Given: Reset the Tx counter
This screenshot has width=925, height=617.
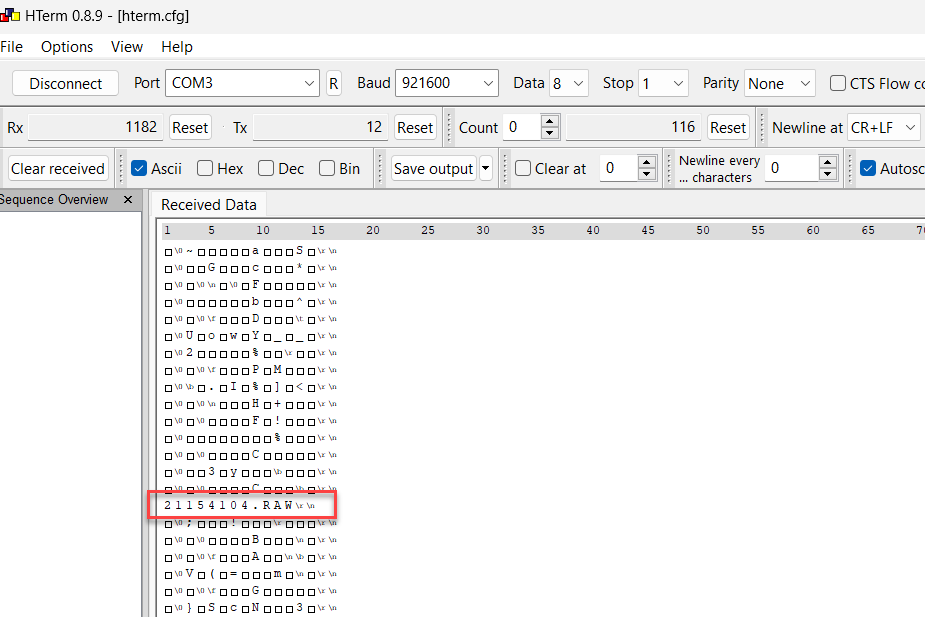Looking at the screenshot, I should point(414,128).
